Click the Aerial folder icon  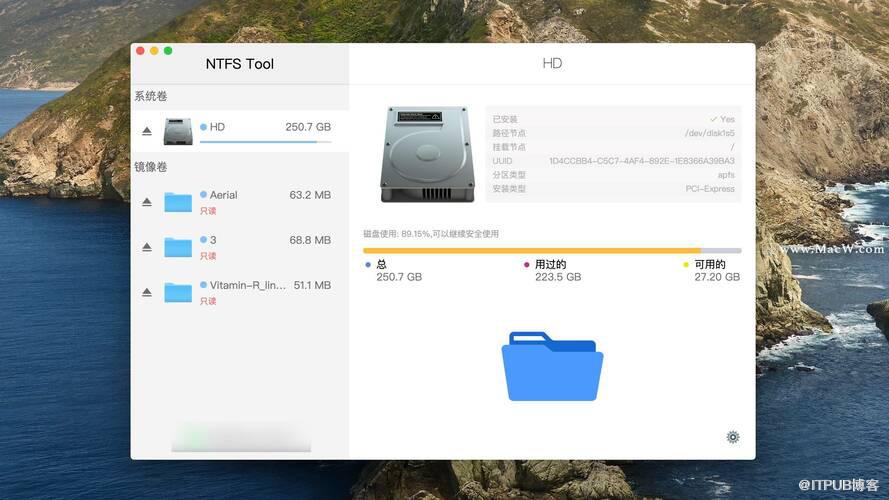click(x=178, y=202)
